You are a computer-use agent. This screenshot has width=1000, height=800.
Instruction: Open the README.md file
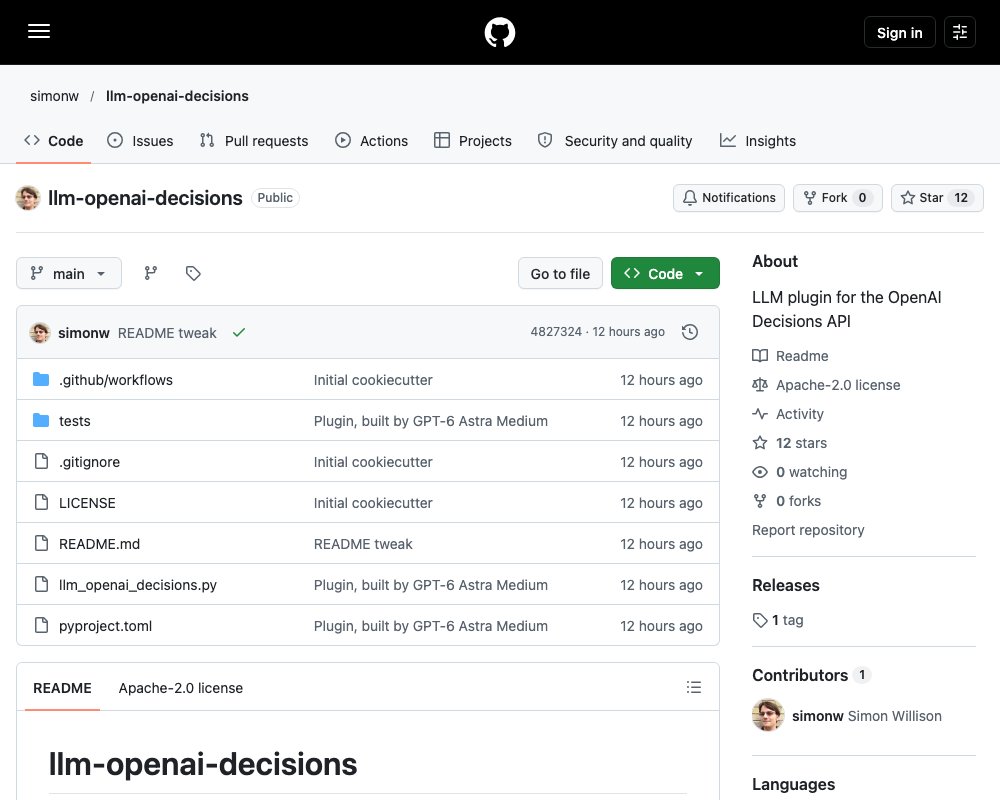point(99,544)
